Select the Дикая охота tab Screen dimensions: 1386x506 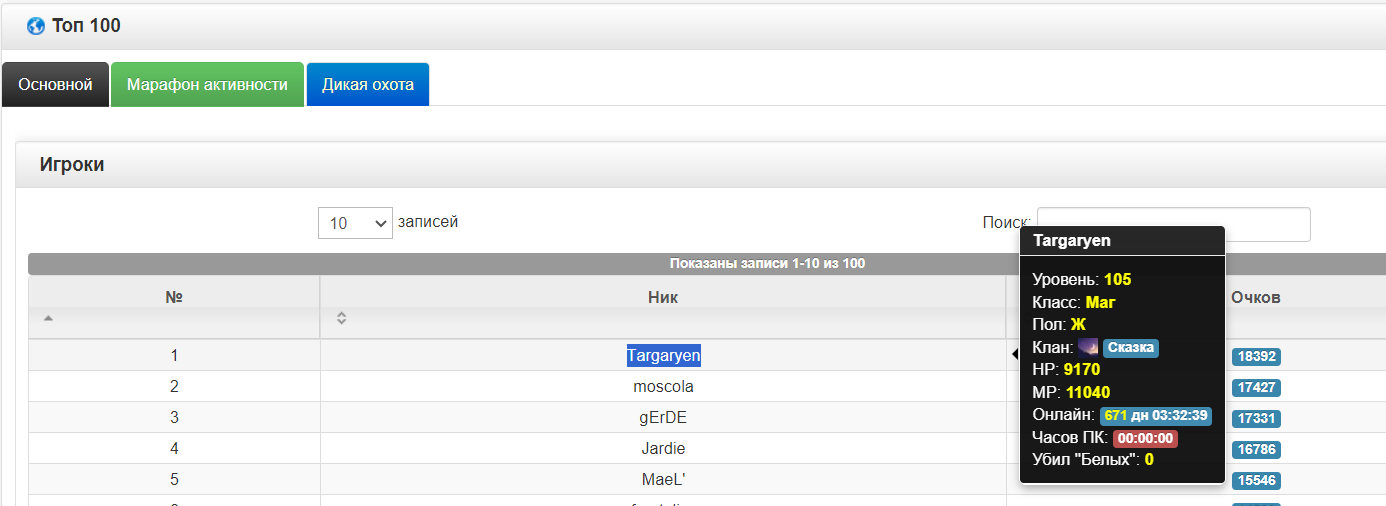coord(367,85)
